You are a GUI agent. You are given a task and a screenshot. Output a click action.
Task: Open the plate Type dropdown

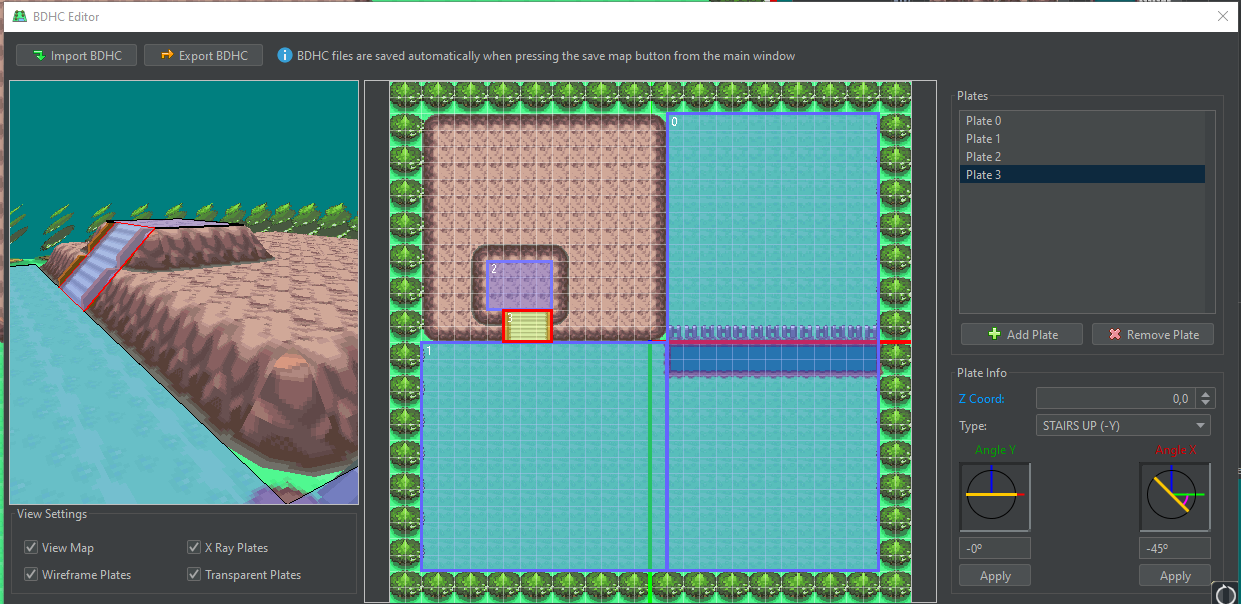(x=1123, y=426)
